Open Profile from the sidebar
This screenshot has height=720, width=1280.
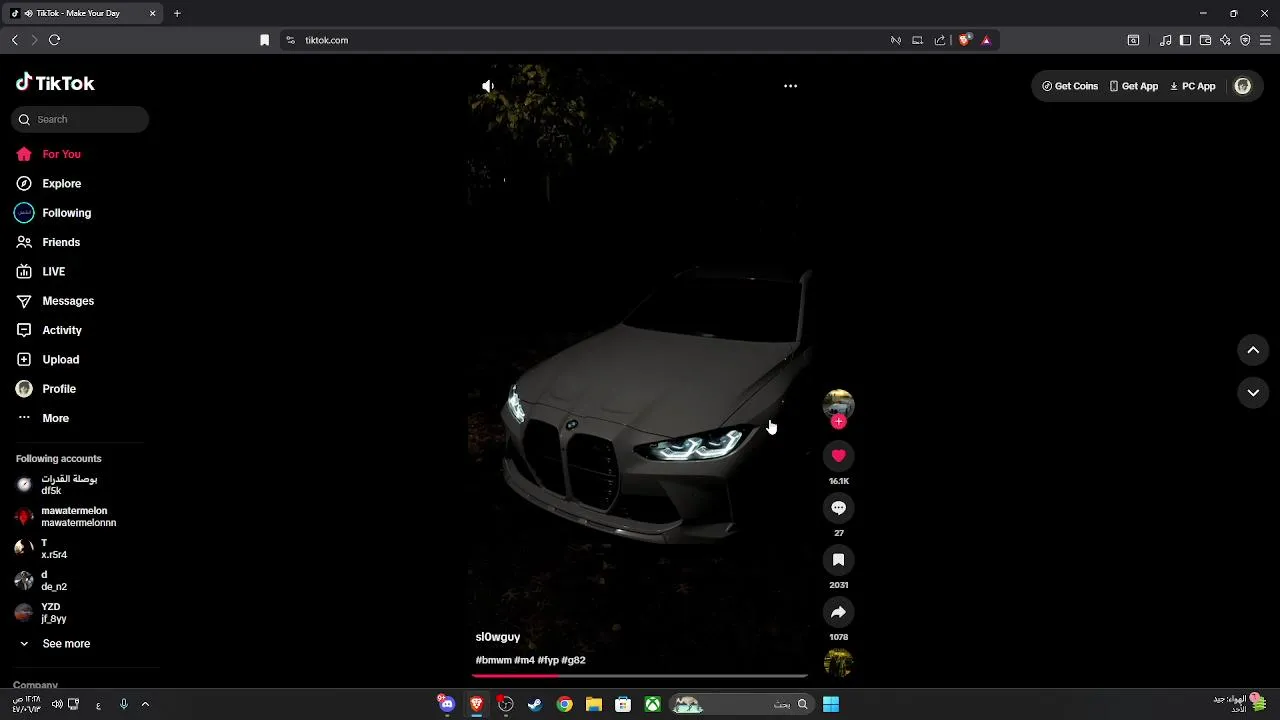46,389
